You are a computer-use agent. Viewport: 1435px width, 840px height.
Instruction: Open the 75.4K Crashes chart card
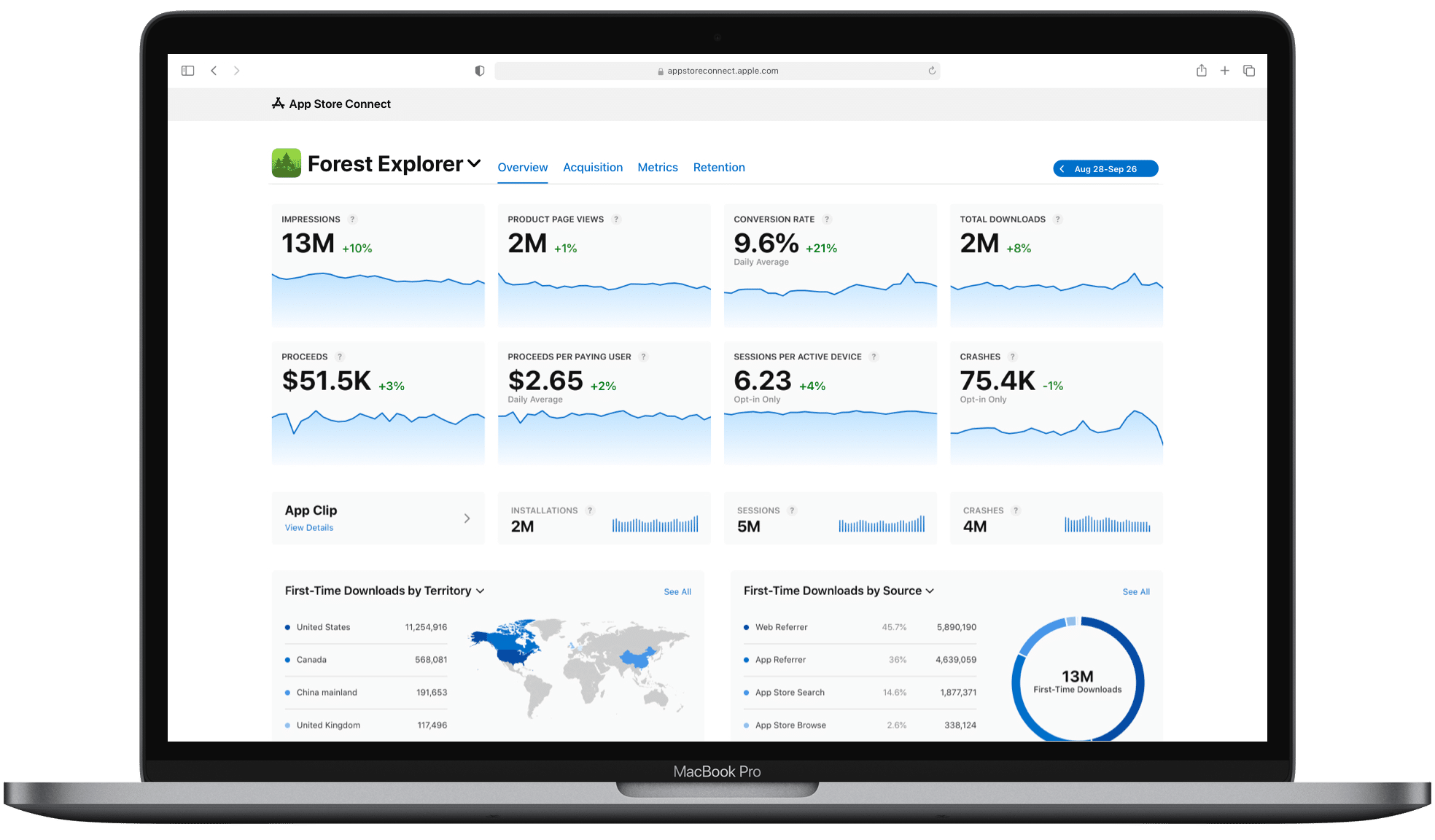[x=1057, y=402]
